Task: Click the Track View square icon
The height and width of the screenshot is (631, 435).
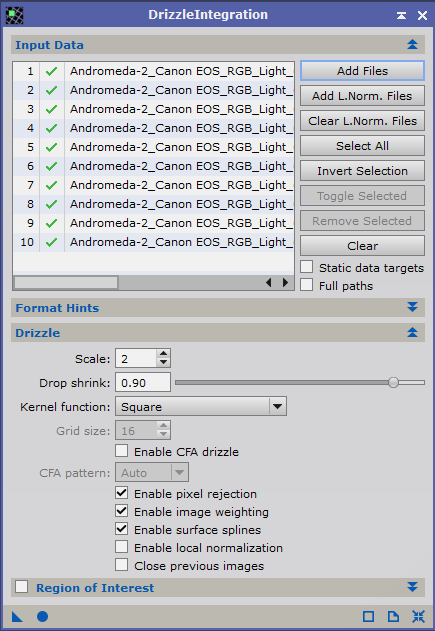Action: (x=368, y=617)
